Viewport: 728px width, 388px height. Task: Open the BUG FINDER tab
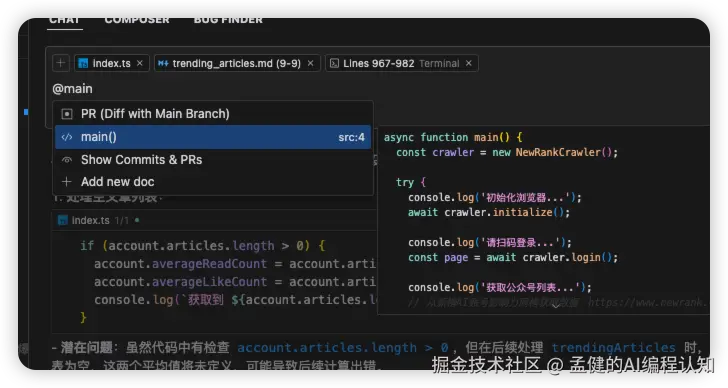(x=228, y=20)
